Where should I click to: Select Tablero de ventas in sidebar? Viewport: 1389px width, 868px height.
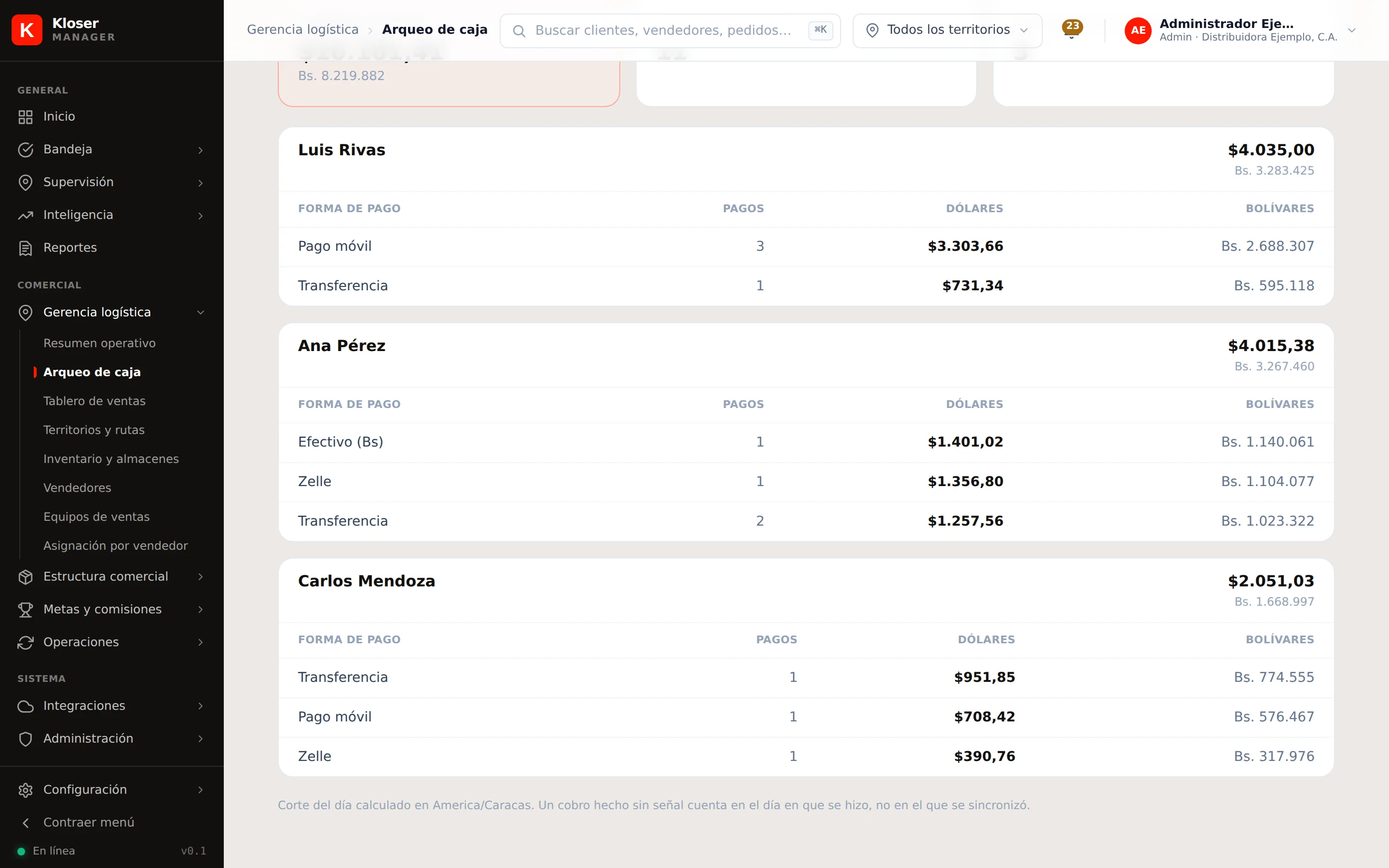pyautogui.click(x=94, y=401)
